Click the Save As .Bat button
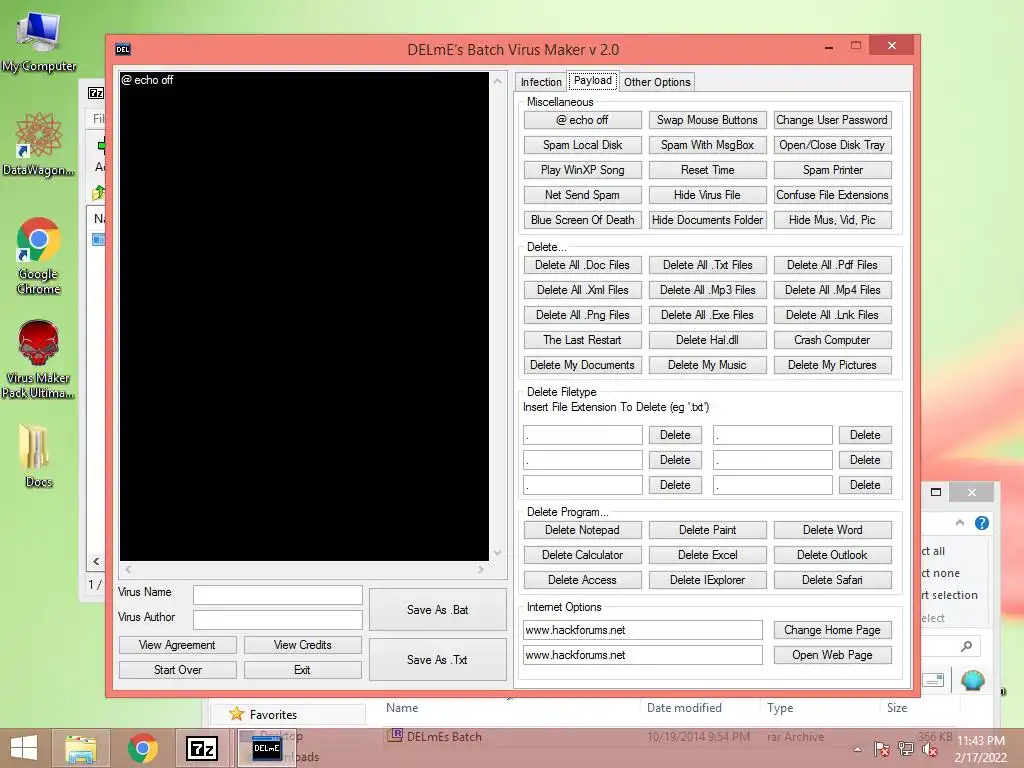The image size is (1024, 768). [x=438, y=609]
